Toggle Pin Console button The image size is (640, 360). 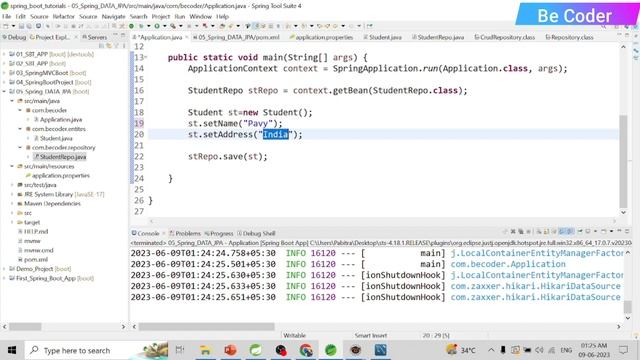(580, 231)
